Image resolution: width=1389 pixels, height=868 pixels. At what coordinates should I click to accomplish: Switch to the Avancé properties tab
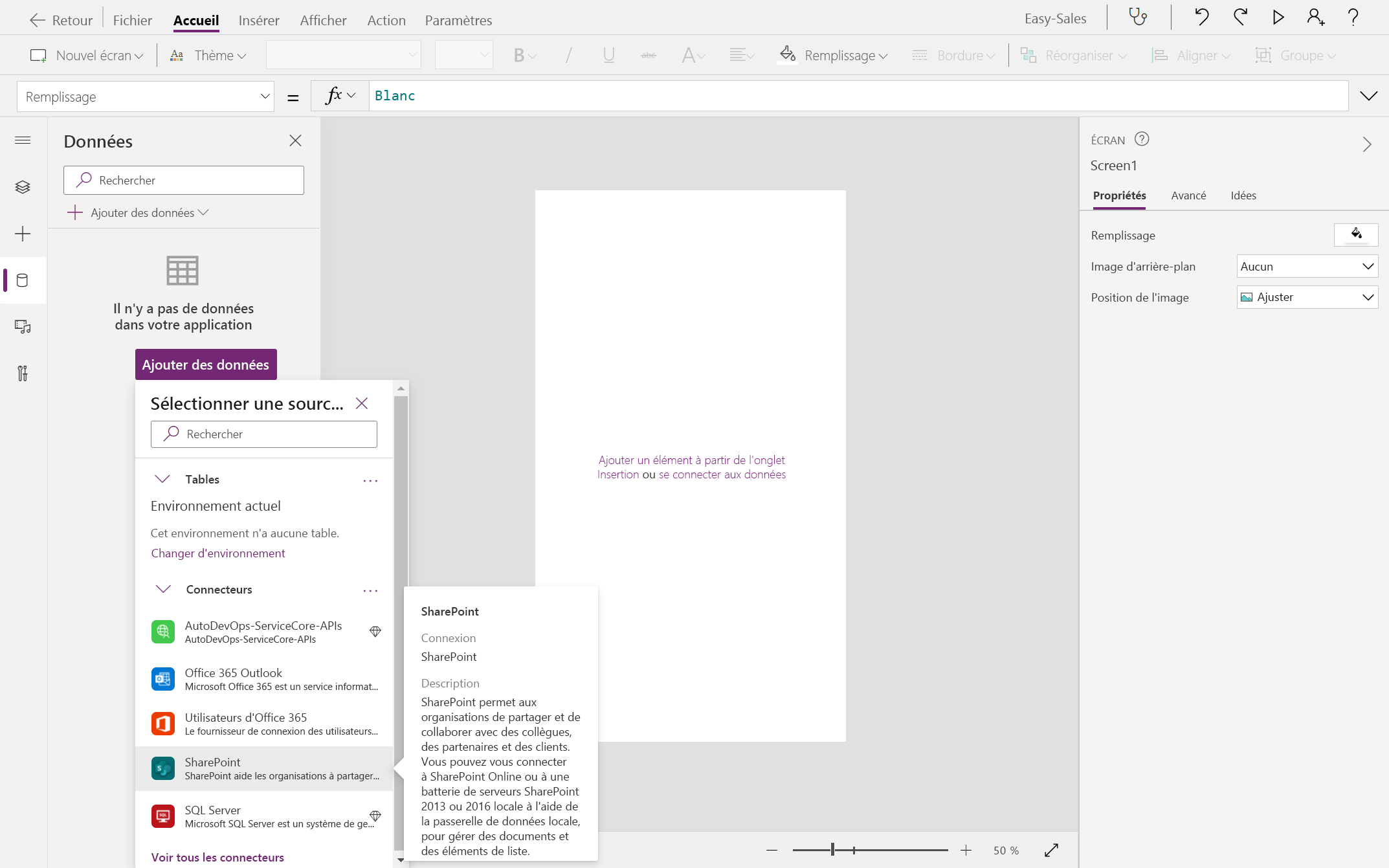1188,195
